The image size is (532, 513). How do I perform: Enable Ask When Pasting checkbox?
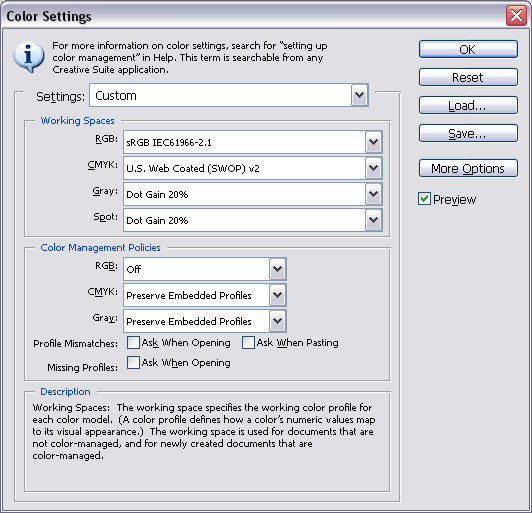point(248,343)
